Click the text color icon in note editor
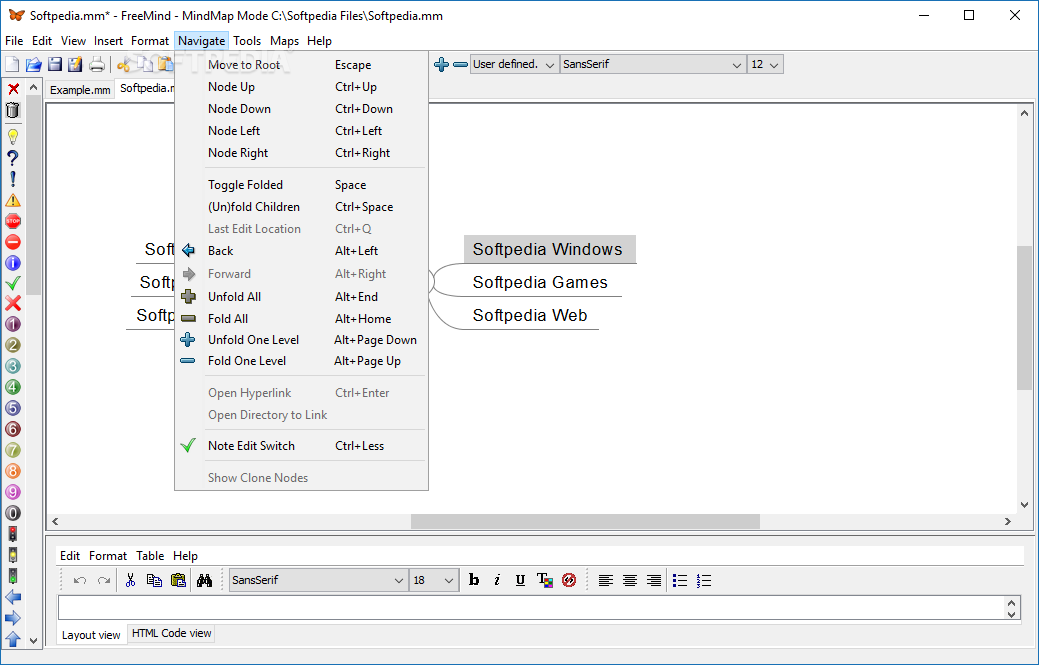1039x665 pixels. click(545, 580)
